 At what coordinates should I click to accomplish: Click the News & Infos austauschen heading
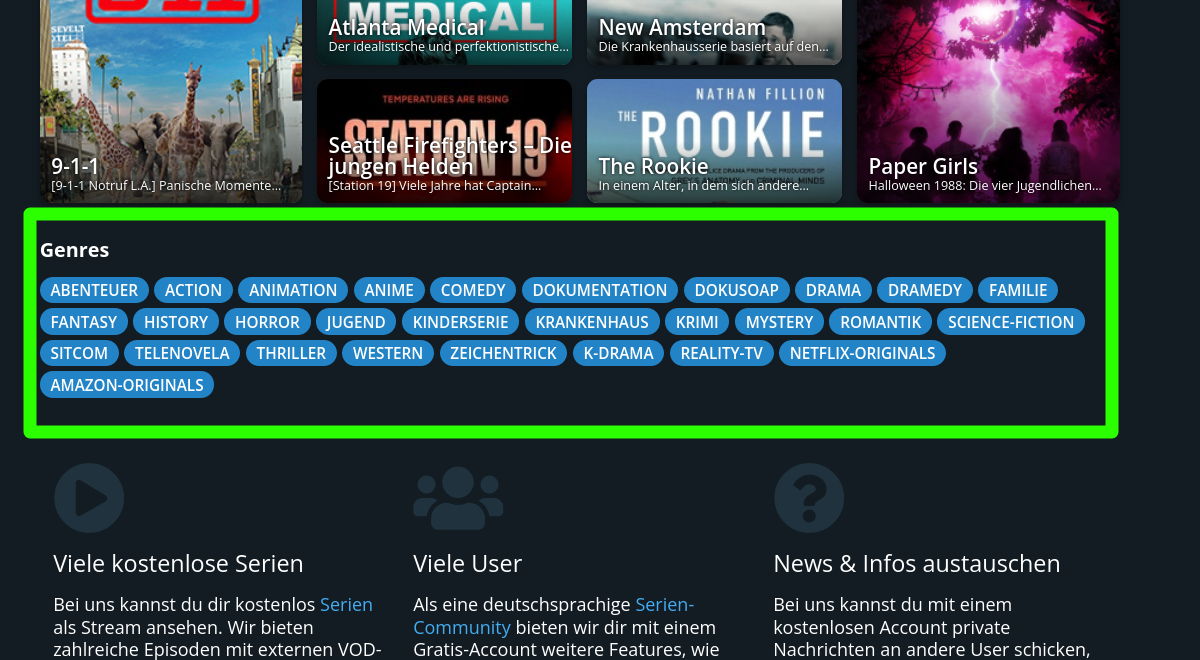917,564
